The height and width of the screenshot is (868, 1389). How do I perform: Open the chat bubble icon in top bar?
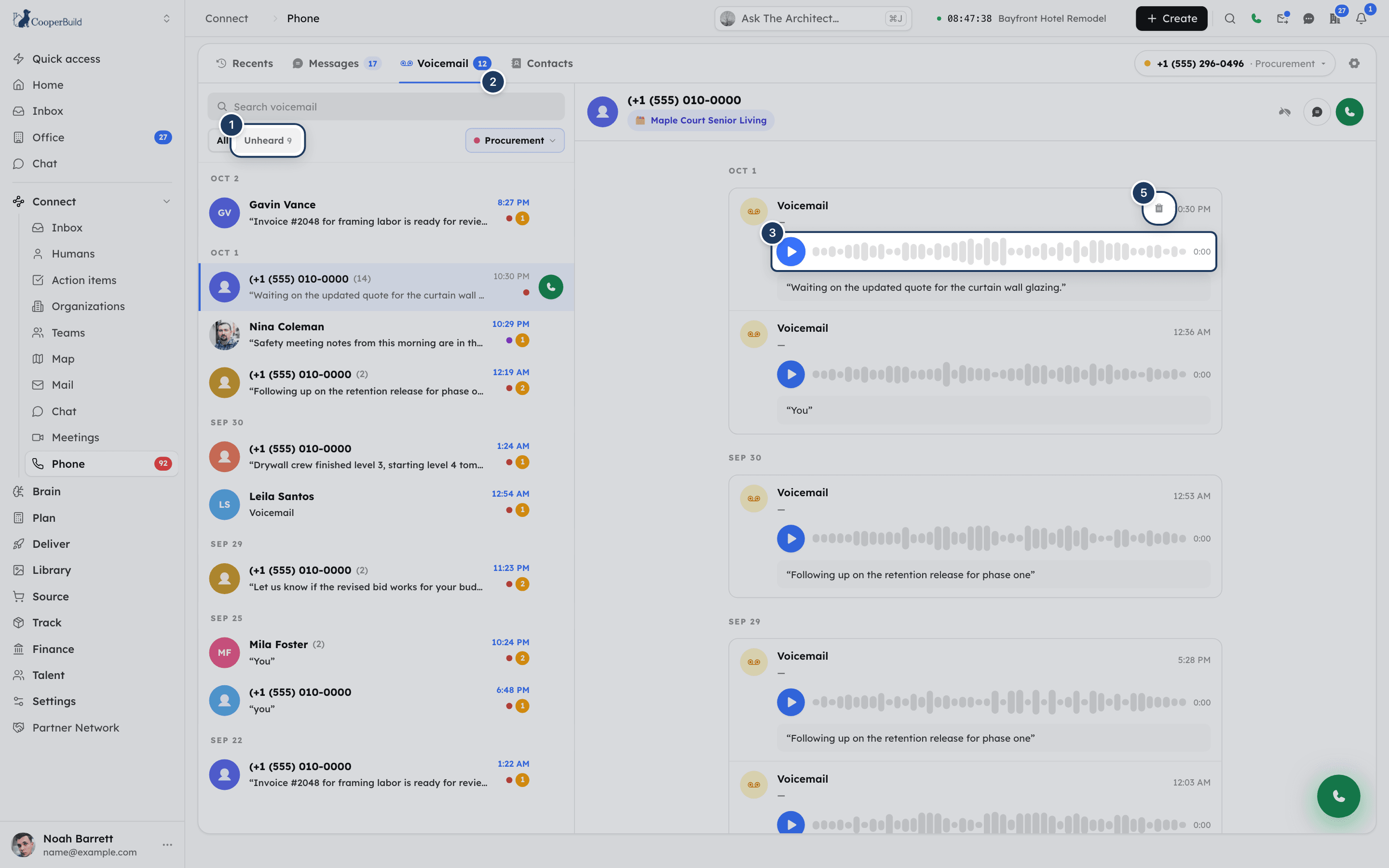(x=1308, y=18)
